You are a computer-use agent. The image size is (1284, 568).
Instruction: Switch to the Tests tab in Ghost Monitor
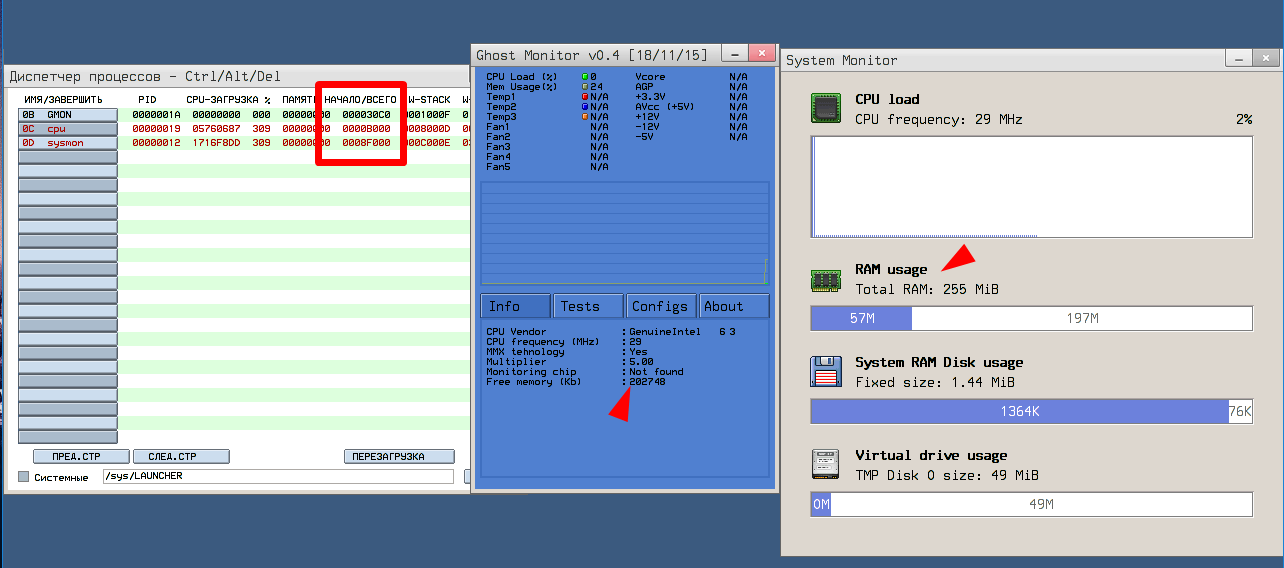[x=588, y=306]
